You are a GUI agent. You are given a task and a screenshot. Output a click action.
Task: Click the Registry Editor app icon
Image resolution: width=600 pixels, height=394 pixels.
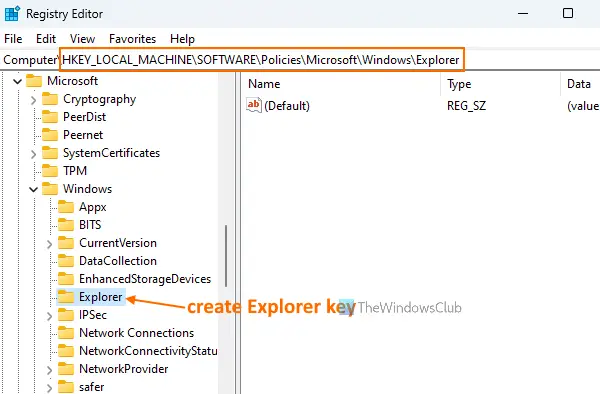click(12, 14)
